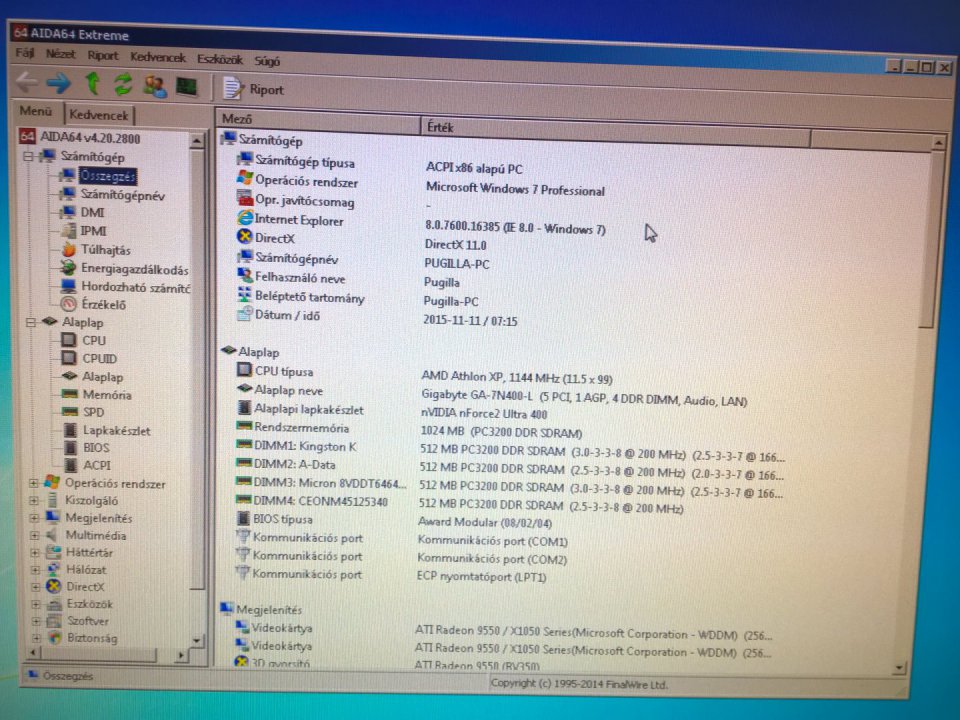The height and width of the screenshot is (720, 960).
Task: Click the Dátum / idő row icon
Action: pos(245,313)
